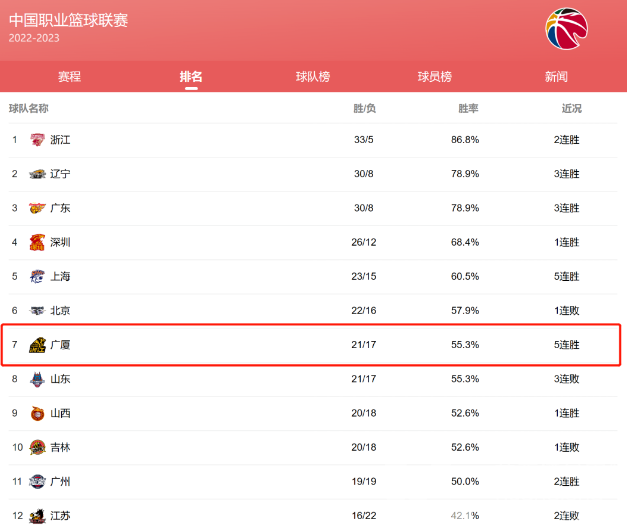Click the 中国职业篮球联赛 title

[68, 20]
